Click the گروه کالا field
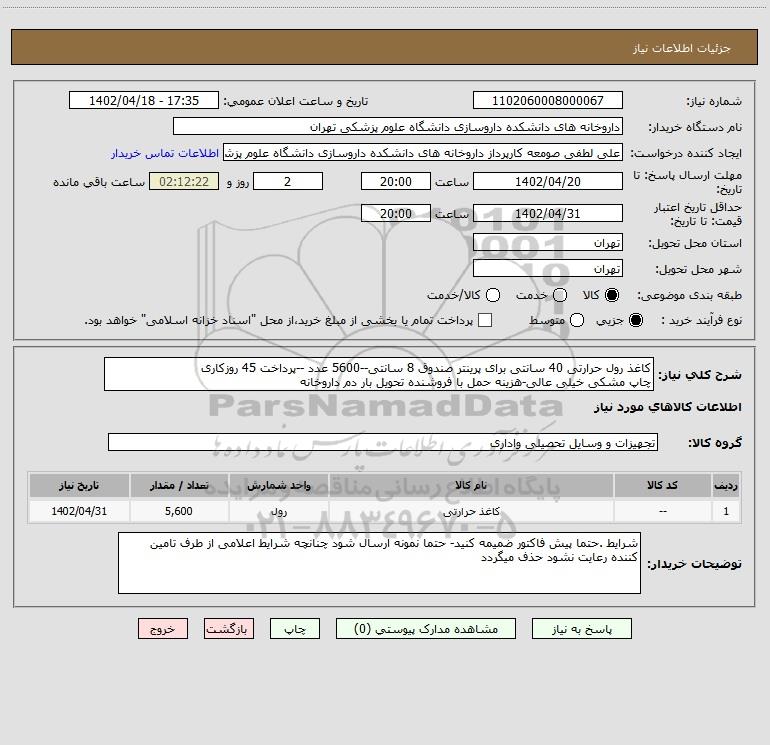The image size is (770, 745). (x=383, y=442)
